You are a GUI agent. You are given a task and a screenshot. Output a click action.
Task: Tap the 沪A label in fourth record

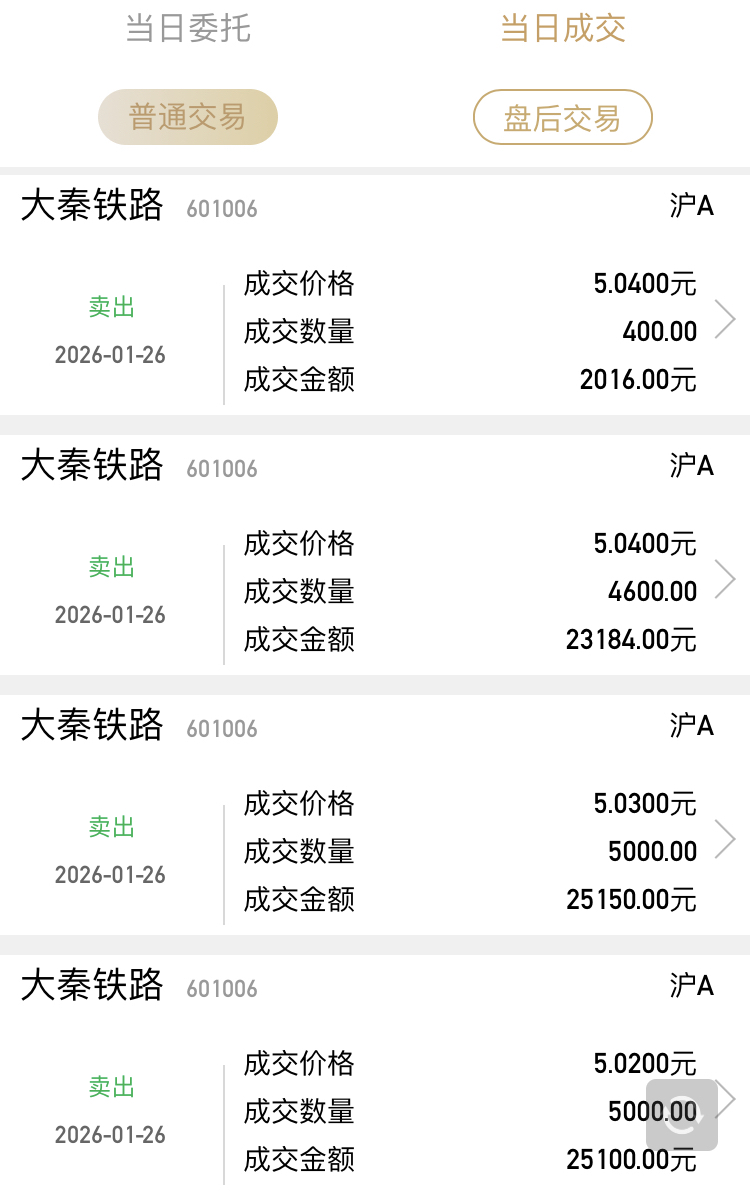pos(691,985)
